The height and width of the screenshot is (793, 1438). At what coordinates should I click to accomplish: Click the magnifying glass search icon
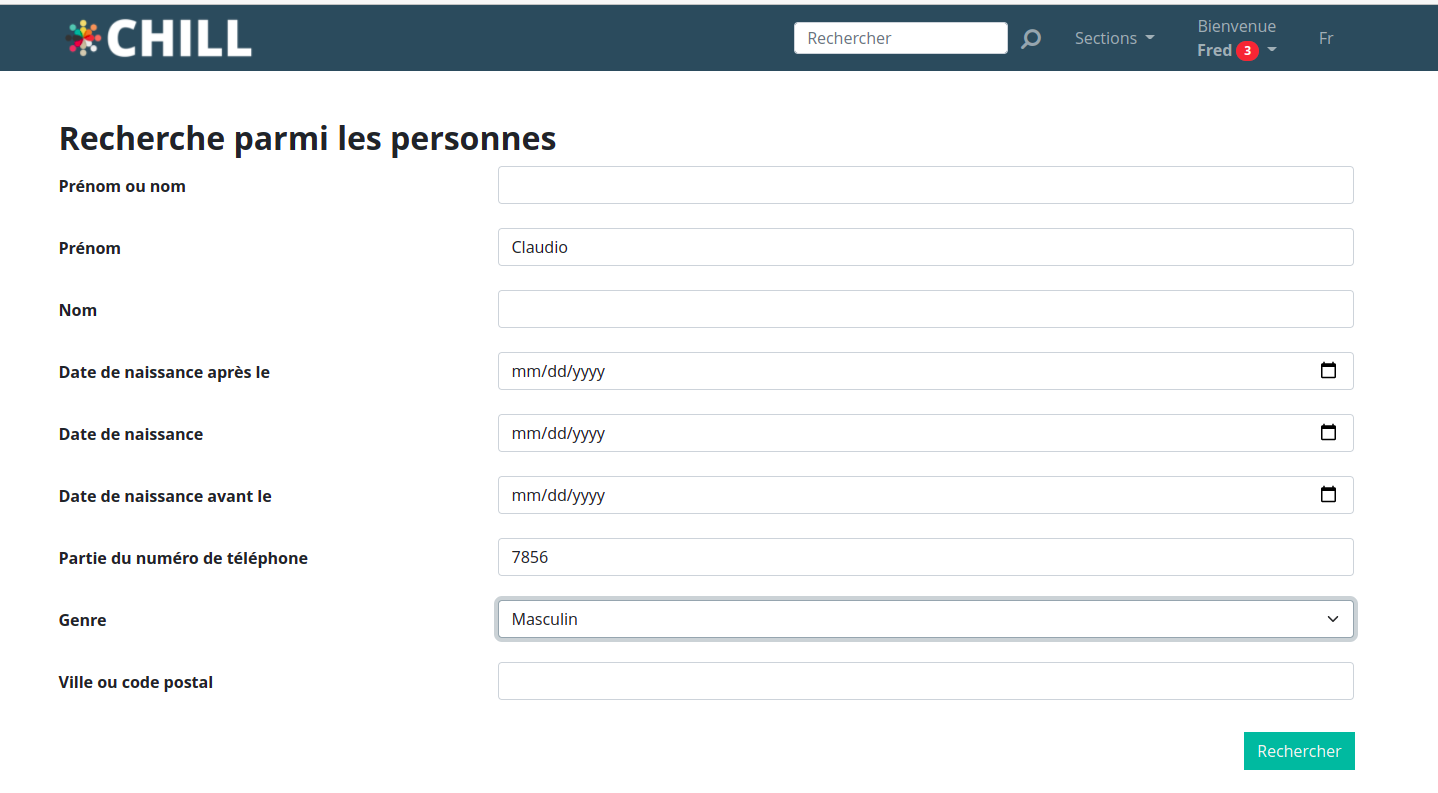(1031, 39)
